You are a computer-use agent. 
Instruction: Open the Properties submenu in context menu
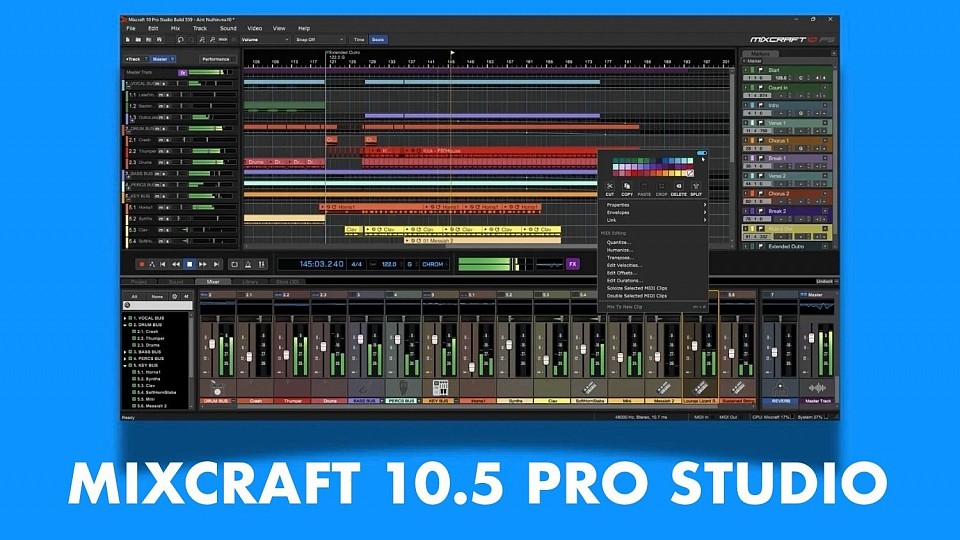pos(653,205)
